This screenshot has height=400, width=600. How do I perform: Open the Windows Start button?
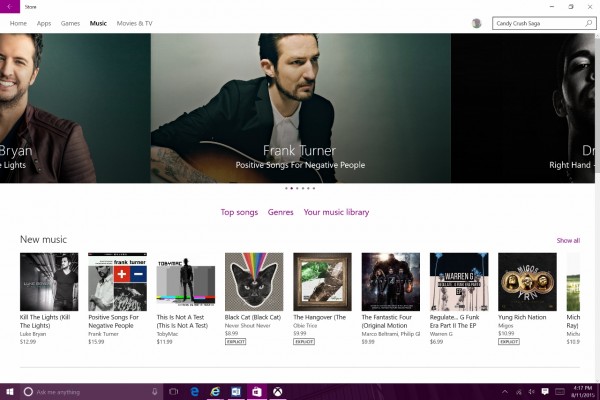(10, 392)
